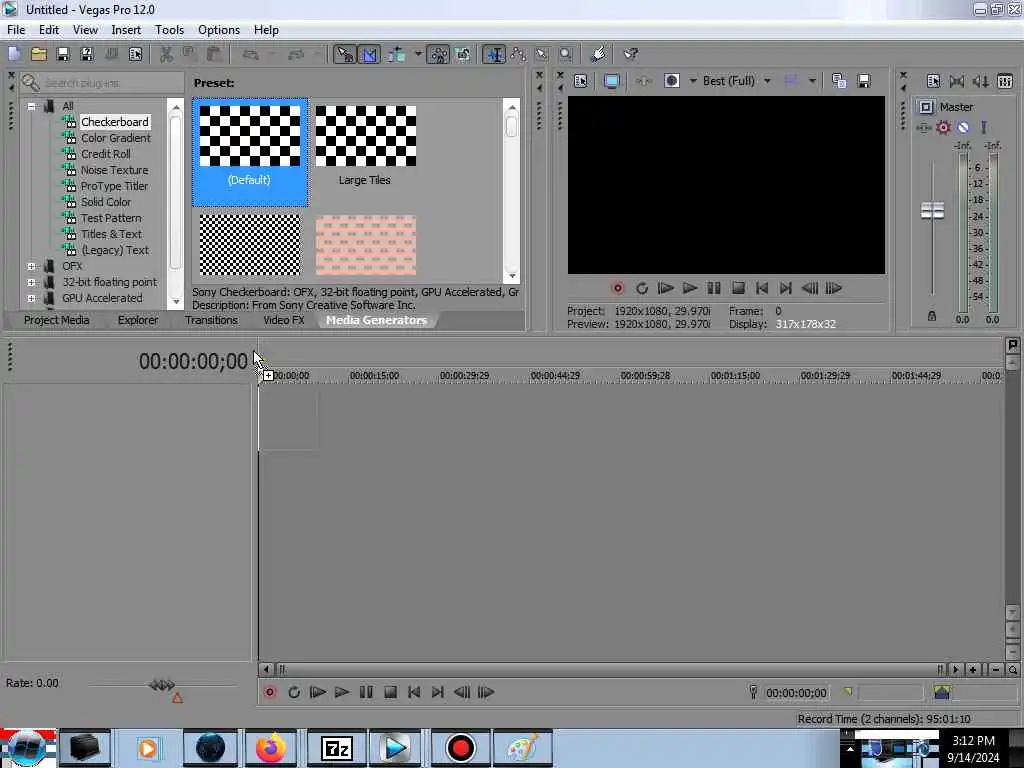Screen dimensions: 1024x768
Task: Expand the OFX folder in plug-in tree
Action: point(31,266)
